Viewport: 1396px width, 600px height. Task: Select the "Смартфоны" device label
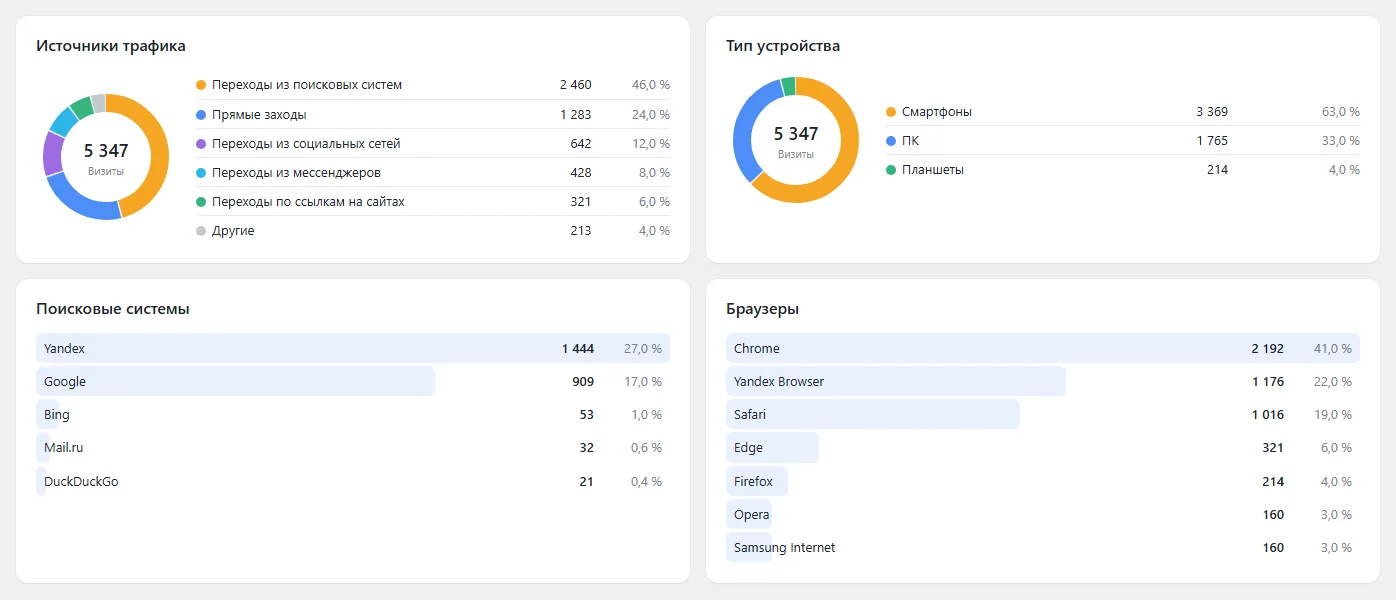click(x=937, y=112)
